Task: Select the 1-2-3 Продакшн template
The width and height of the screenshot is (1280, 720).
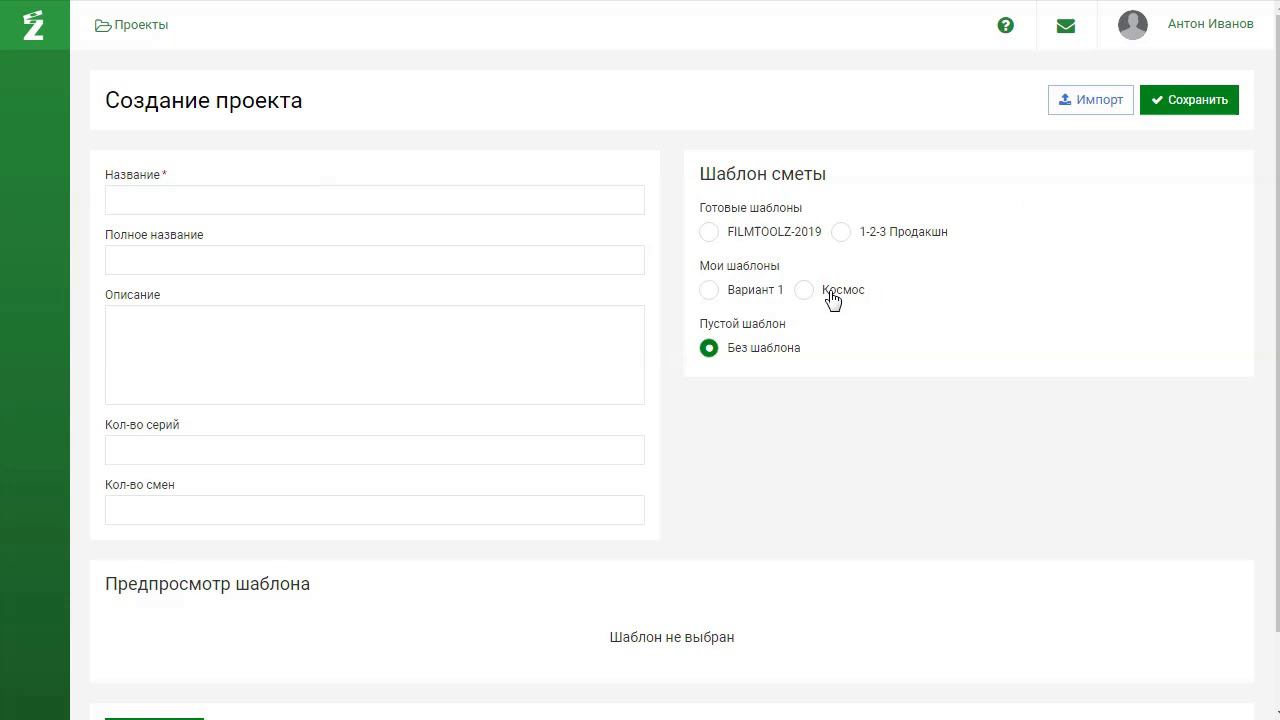Action: [x=841, y=232]
